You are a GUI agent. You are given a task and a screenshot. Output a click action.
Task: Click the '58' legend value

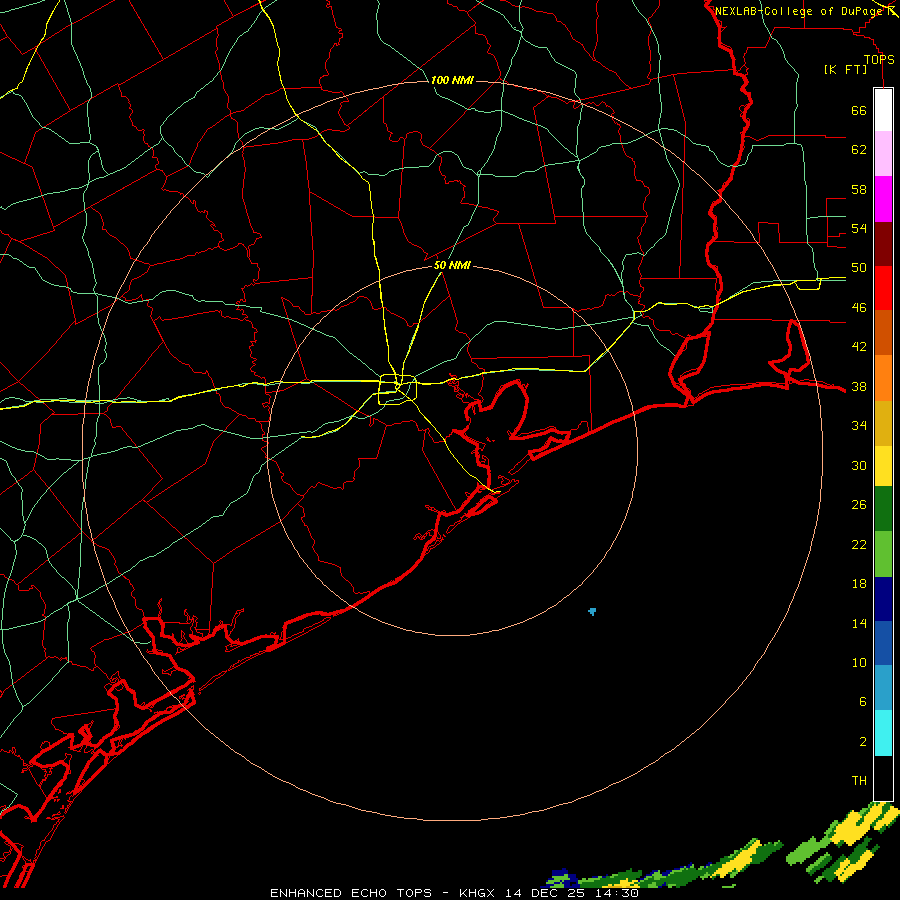pyautogui.click(x=859, y=189)
